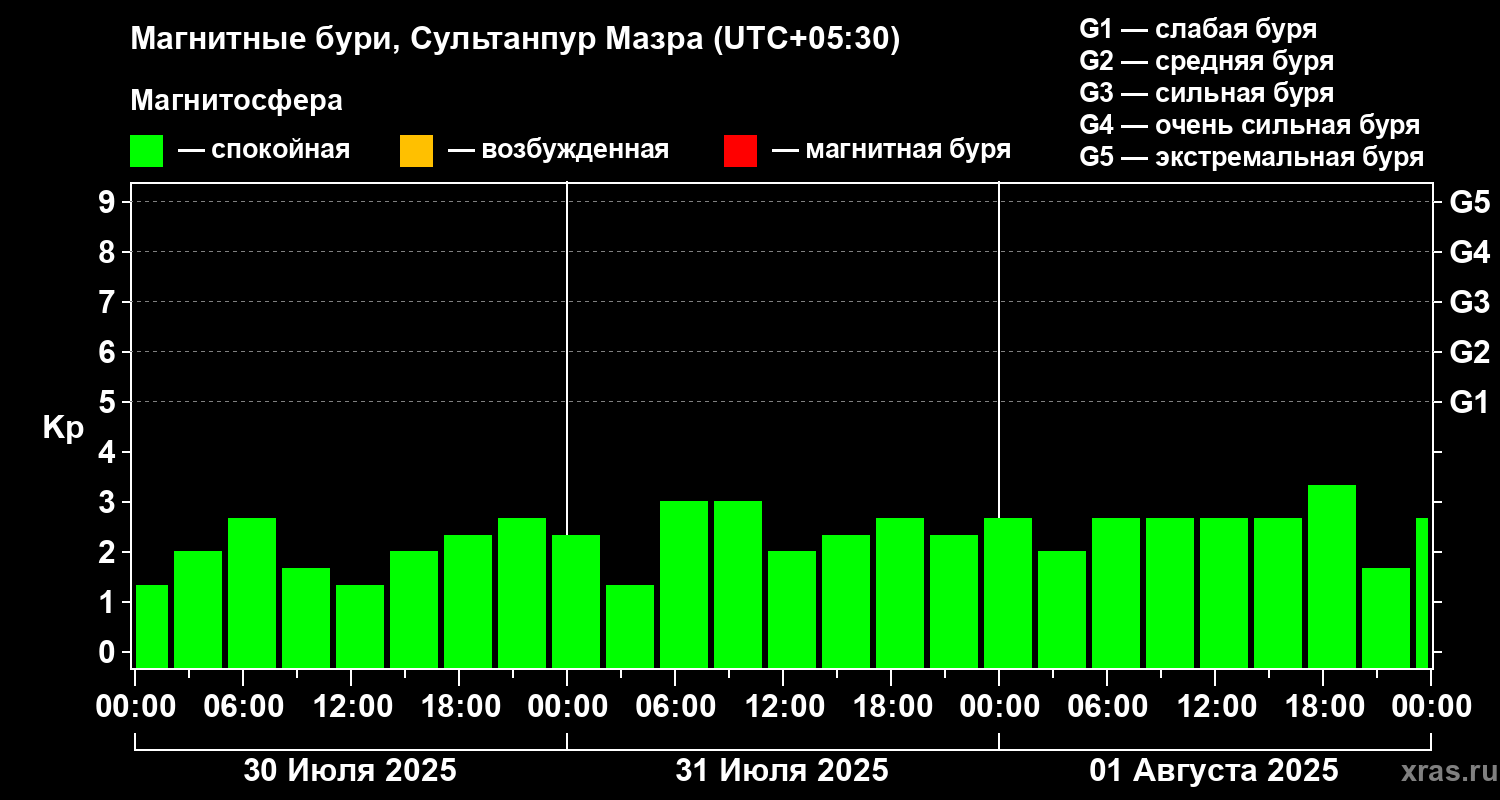The image size is (1500, 800).
Task: Click the right-axis 'G3' storm level label
Action: point(1469,302)
